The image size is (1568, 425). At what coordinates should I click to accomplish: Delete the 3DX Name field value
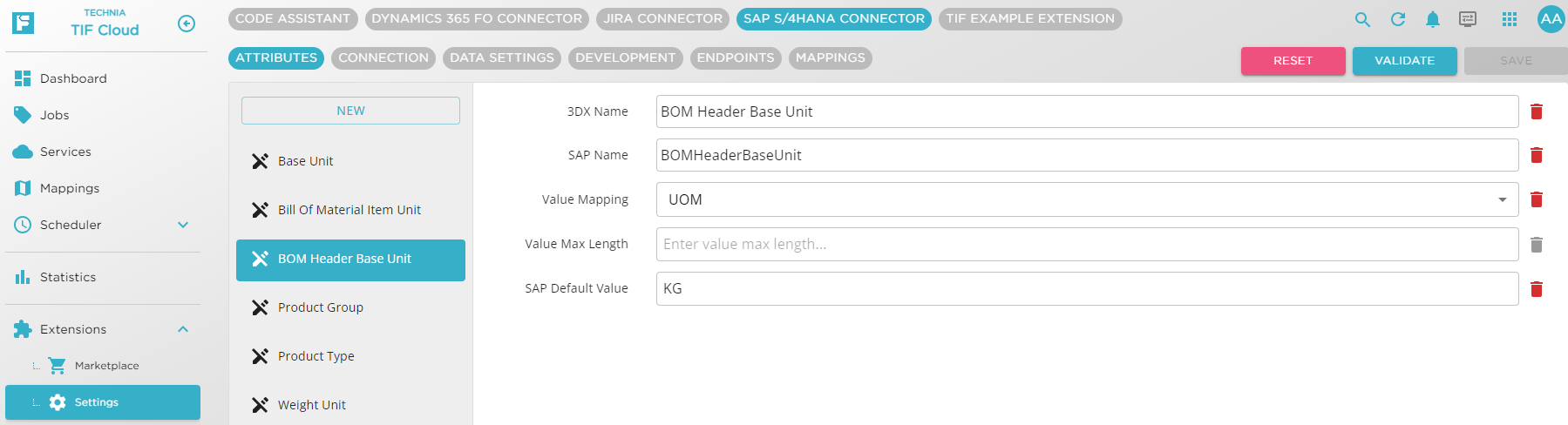(1537, 111)
